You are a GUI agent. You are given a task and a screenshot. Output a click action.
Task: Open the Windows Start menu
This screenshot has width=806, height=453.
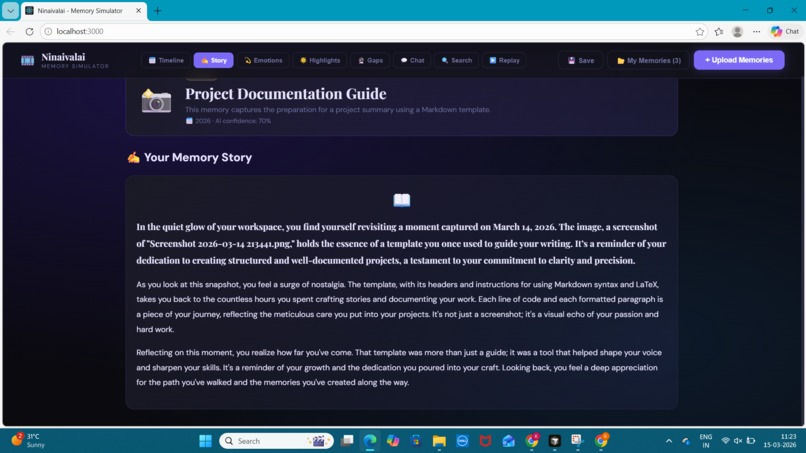(205, 441)
